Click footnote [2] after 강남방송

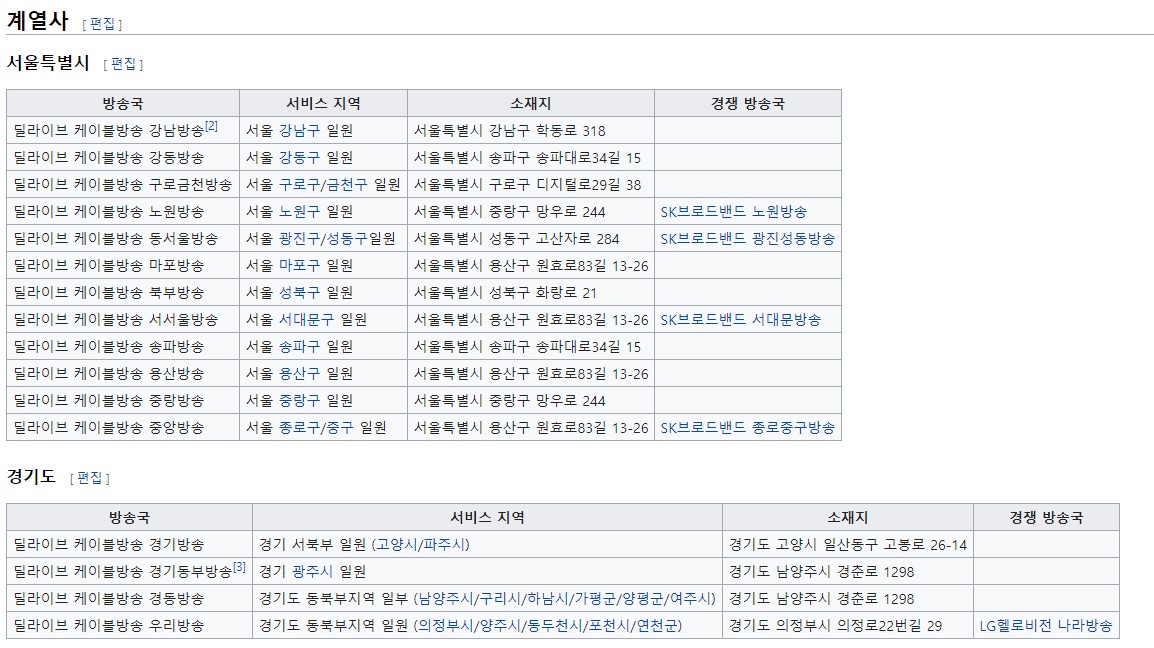[x=211, y=126]
